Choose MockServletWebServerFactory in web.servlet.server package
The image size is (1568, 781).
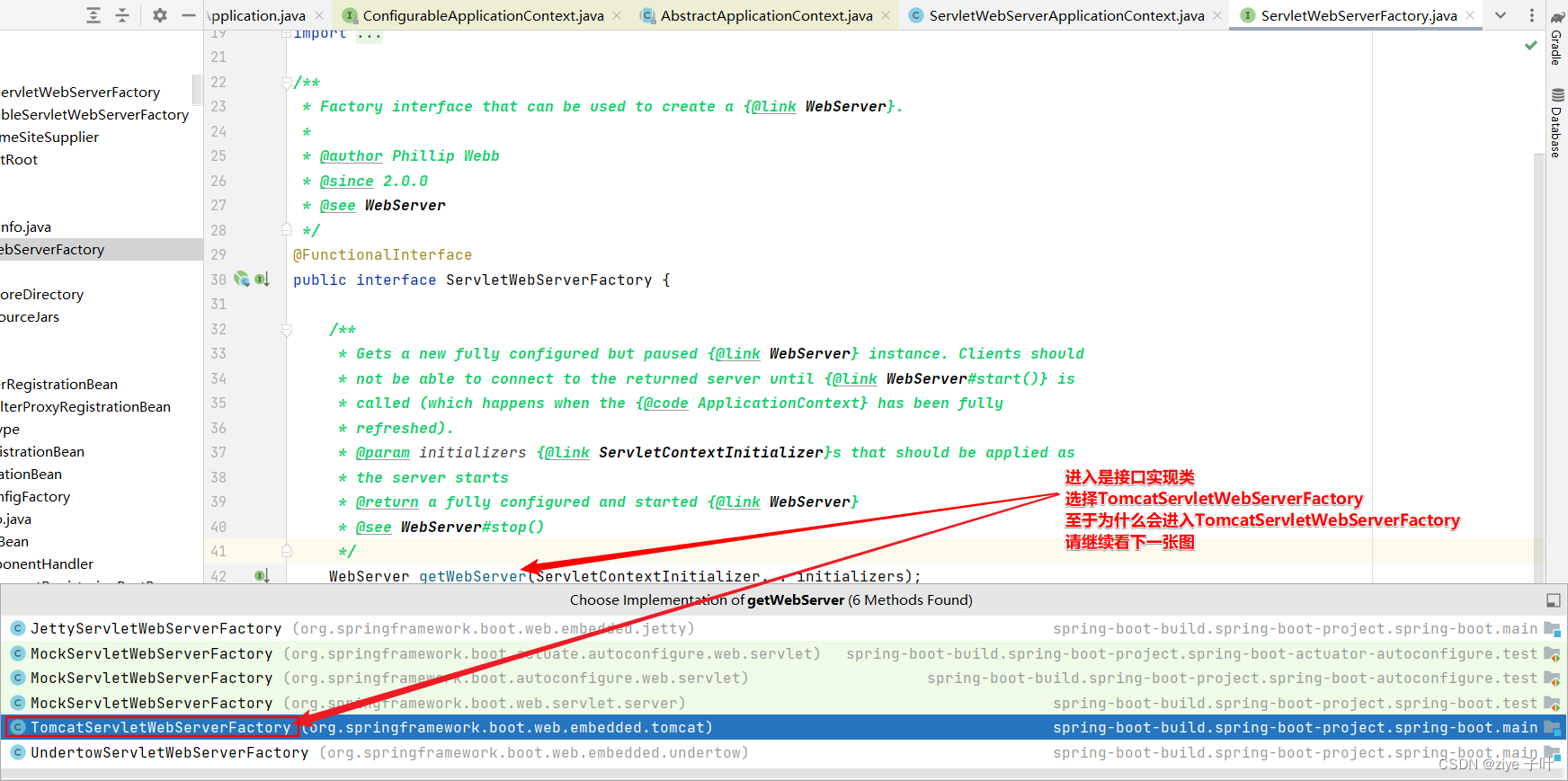coord(783,703)
